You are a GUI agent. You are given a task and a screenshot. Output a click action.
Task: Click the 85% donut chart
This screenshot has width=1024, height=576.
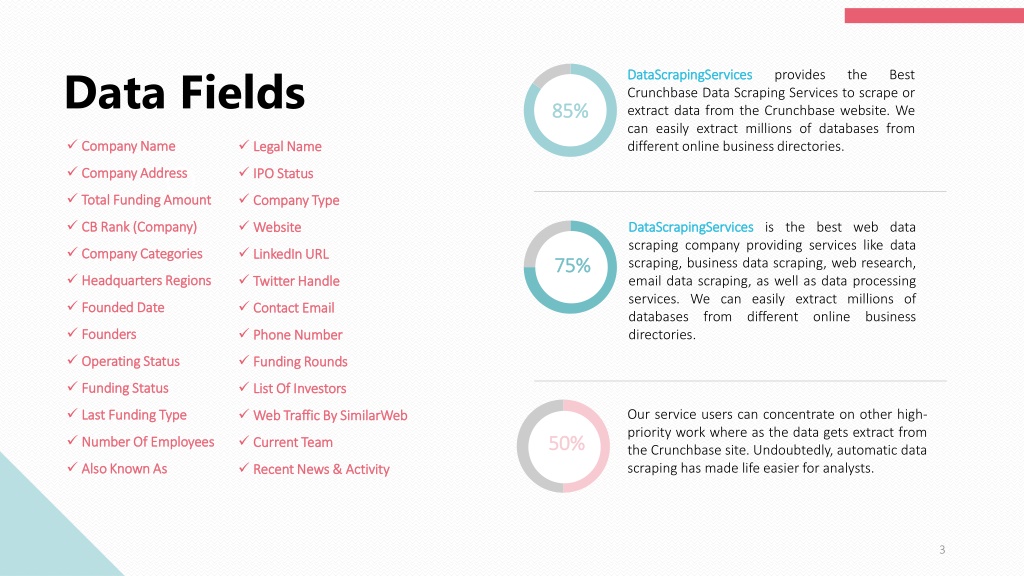(570, 110)
